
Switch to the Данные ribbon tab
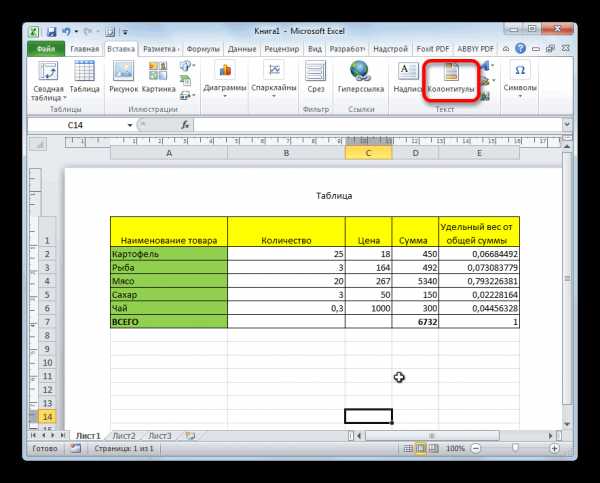tap(242, 49)
